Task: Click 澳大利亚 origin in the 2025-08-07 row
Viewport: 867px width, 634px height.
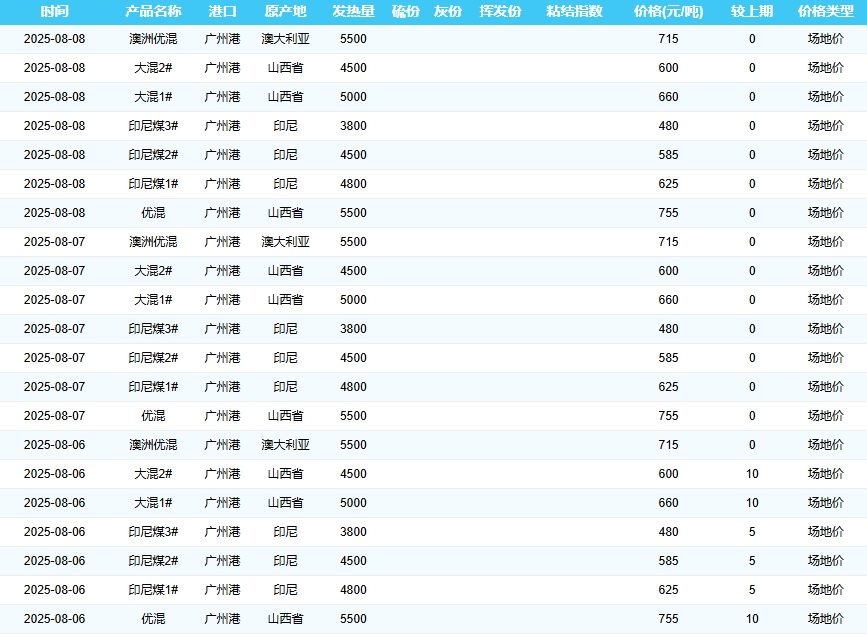Action: (x=285, y=242)
